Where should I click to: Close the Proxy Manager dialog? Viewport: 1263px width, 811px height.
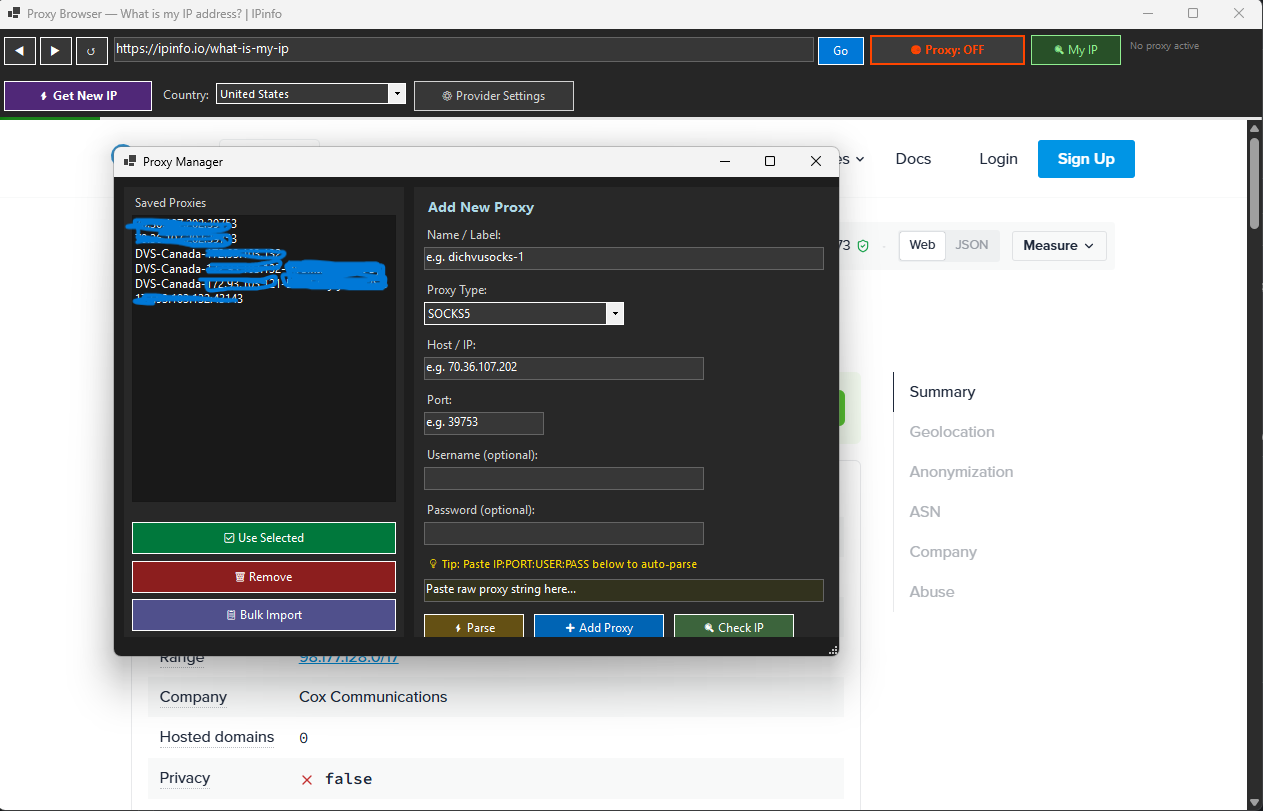coord(816,161)
